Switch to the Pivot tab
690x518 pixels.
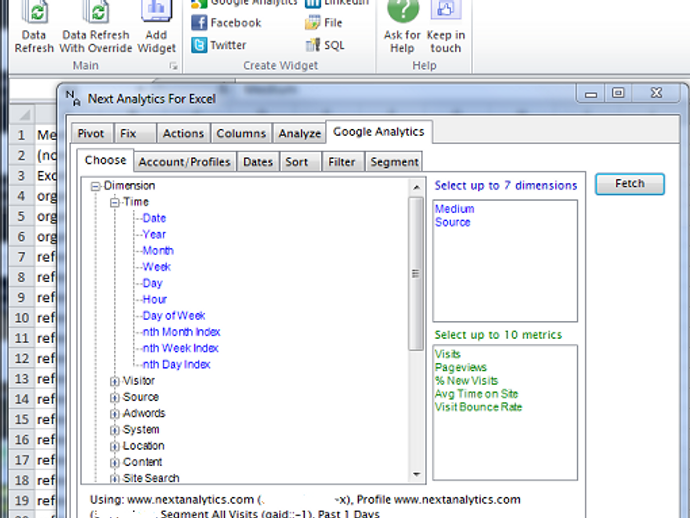tap(92, 133)
